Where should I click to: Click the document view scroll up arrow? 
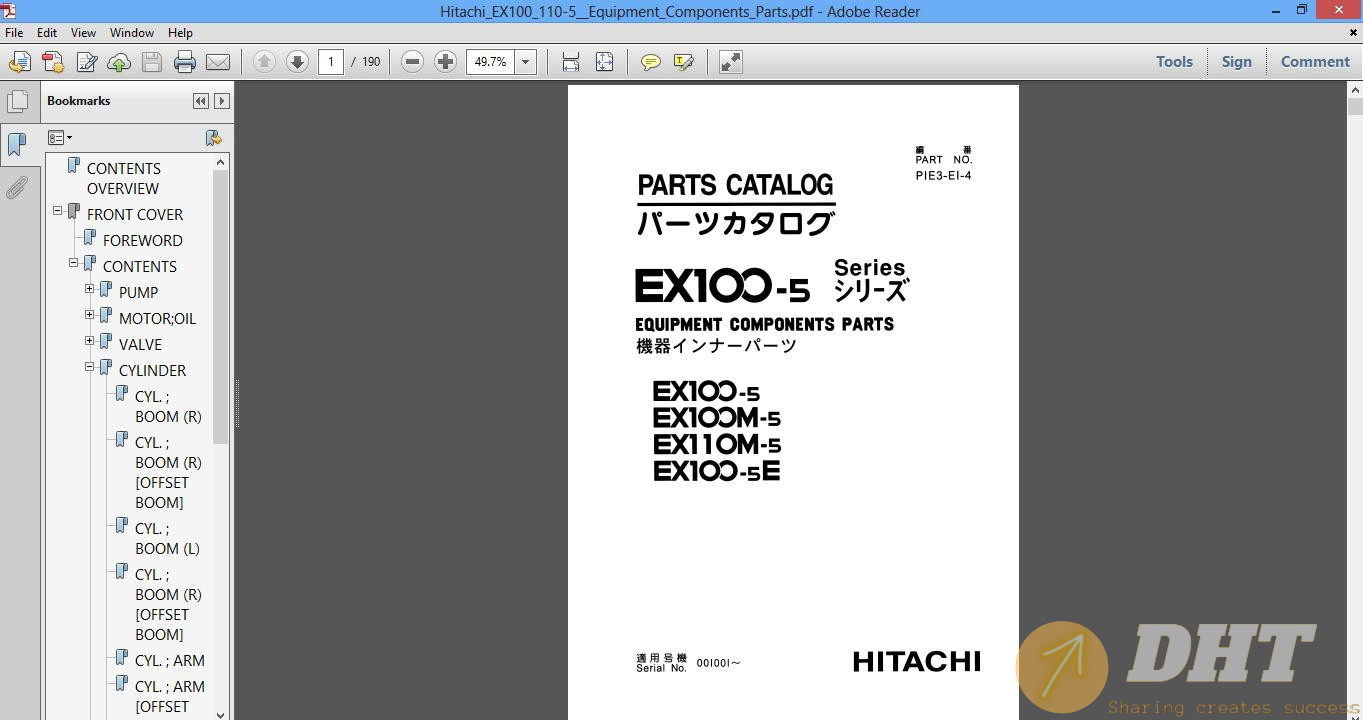(1355, 91)
